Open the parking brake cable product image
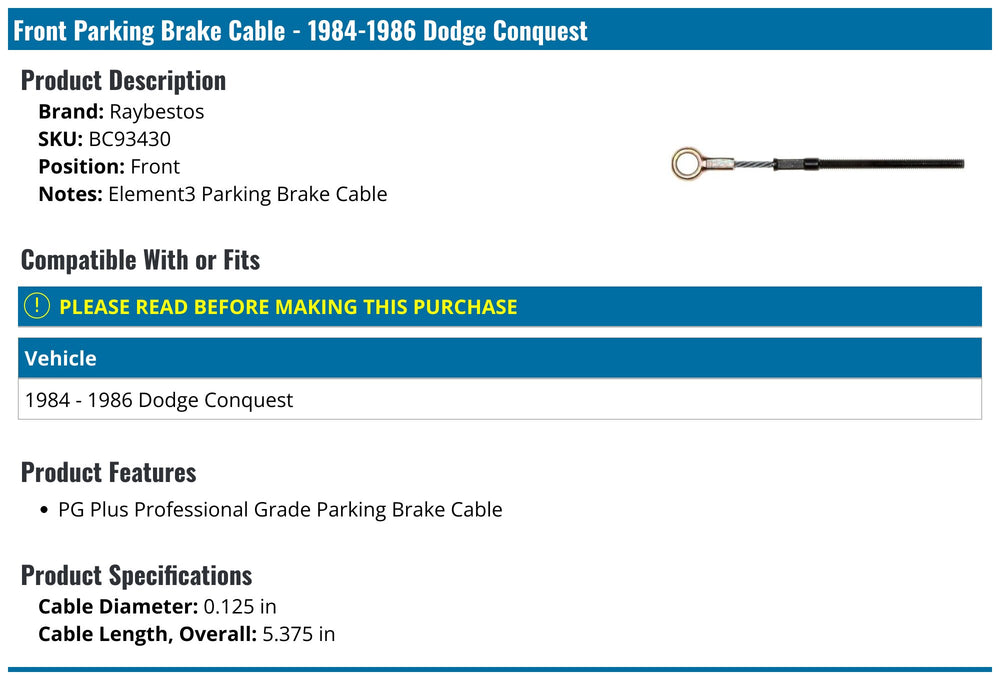Viewport: 1000px width, 680px height. 818,164
